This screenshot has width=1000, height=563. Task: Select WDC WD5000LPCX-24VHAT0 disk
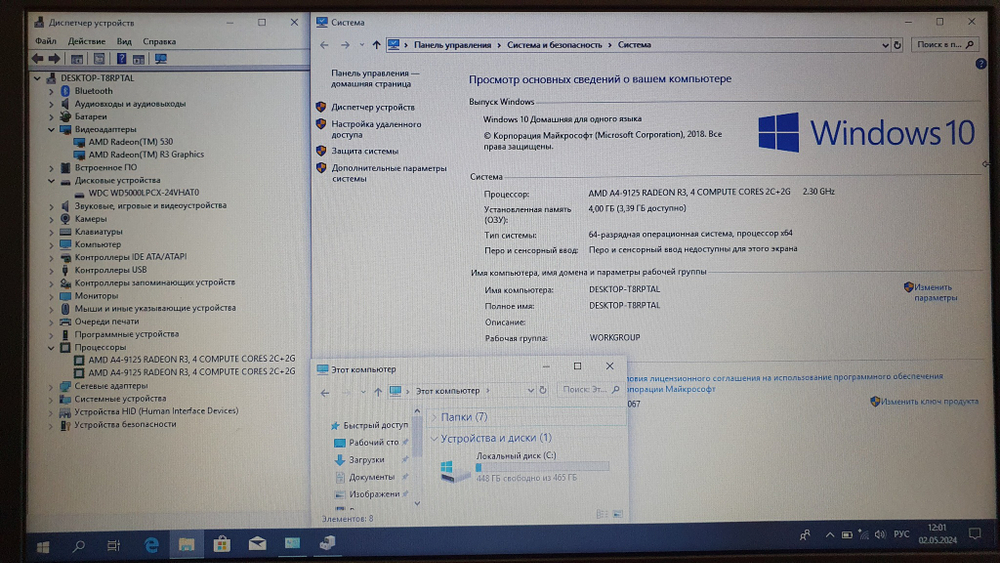coord(143,193)
